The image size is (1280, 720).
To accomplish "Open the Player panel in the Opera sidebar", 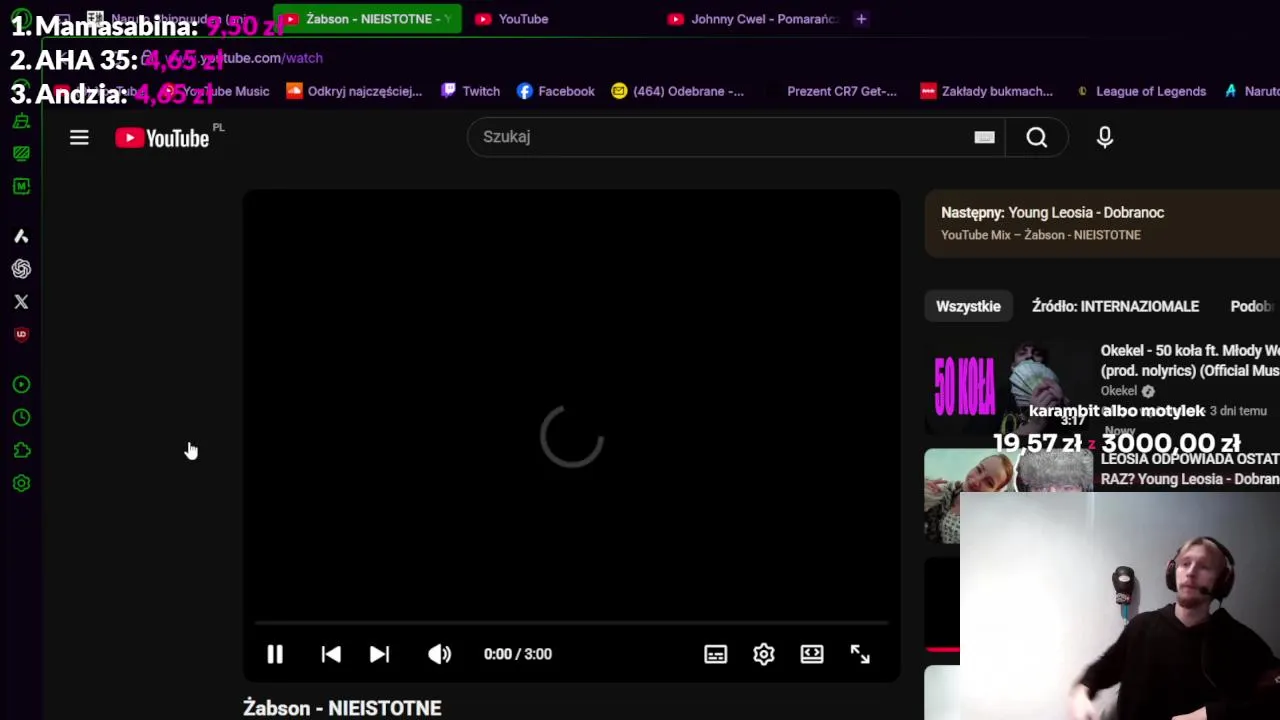I will tap(21, 384).
